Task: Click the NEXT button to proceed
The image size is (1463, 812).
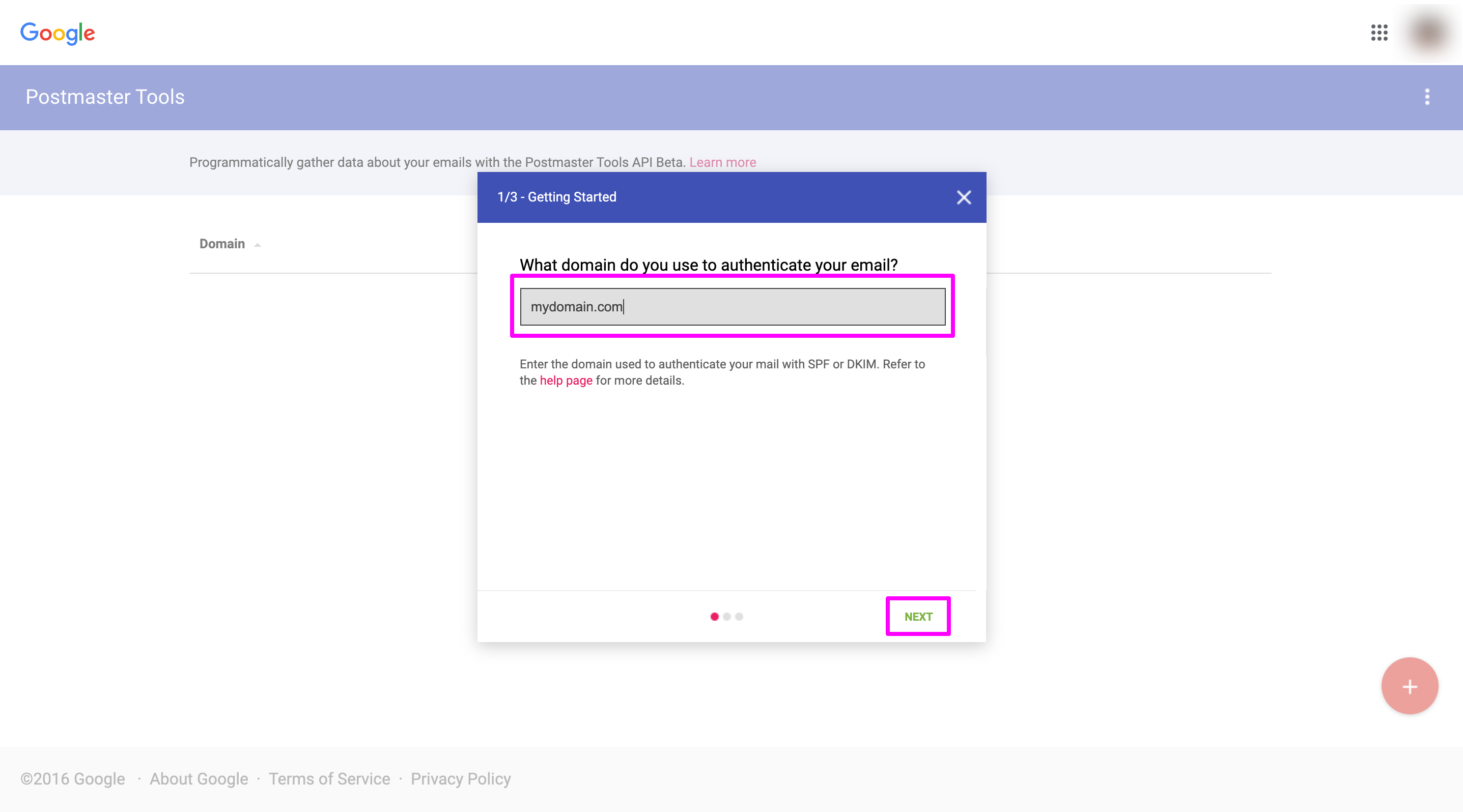Action: click(x=918, y=616)
